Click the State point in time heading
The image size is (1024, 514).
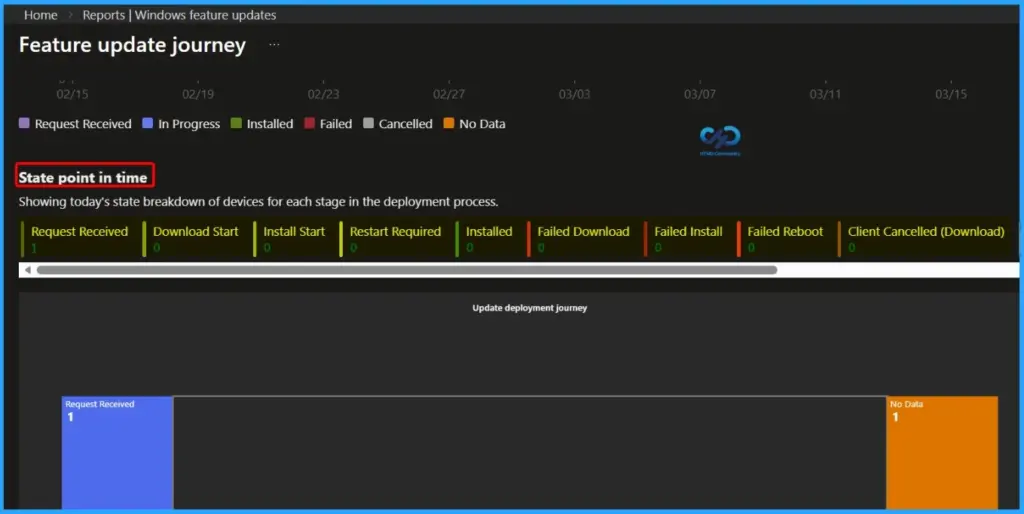tap(83, 177)
